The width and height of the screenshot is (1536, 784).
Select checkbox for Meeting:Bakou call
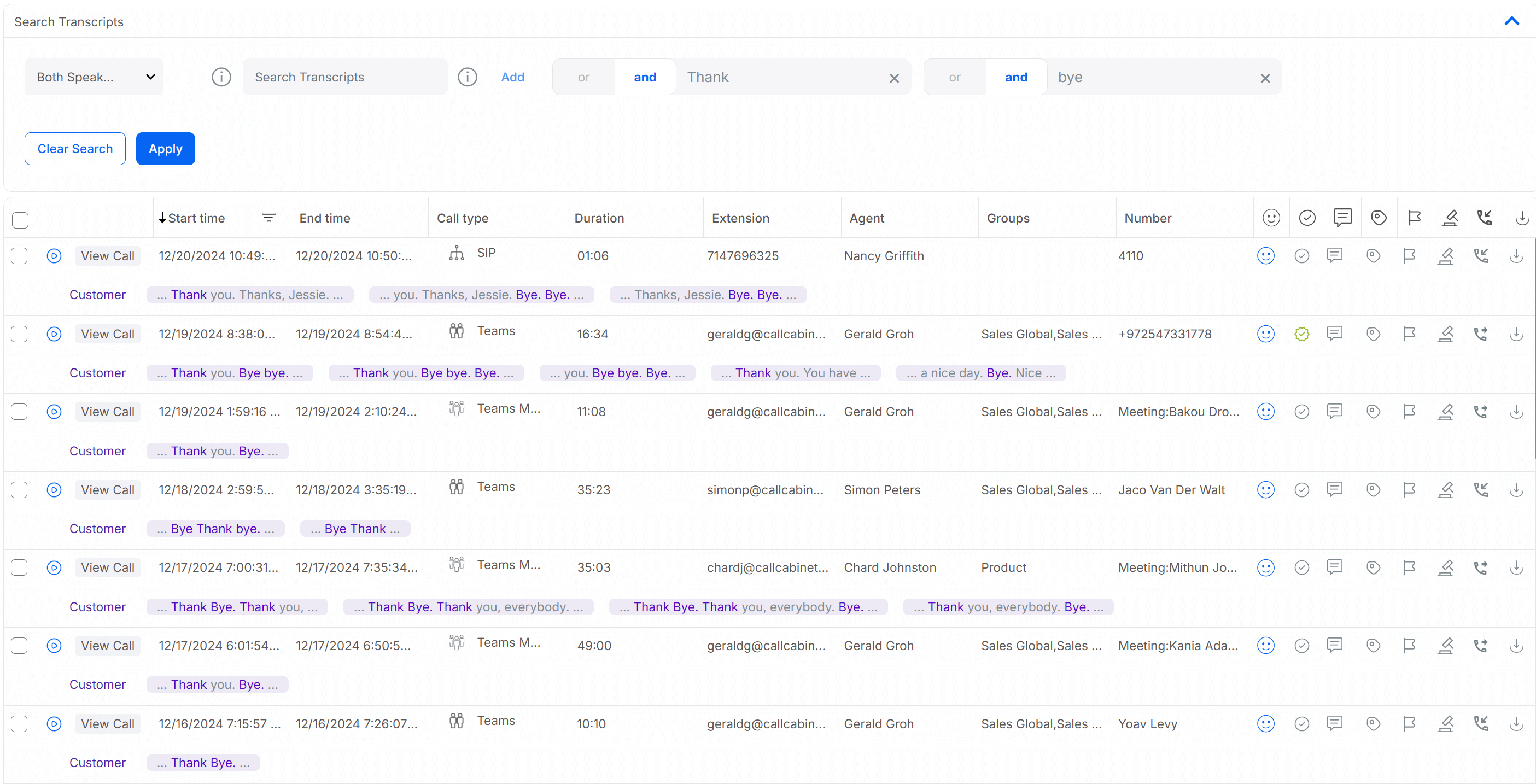click(19, 412)
